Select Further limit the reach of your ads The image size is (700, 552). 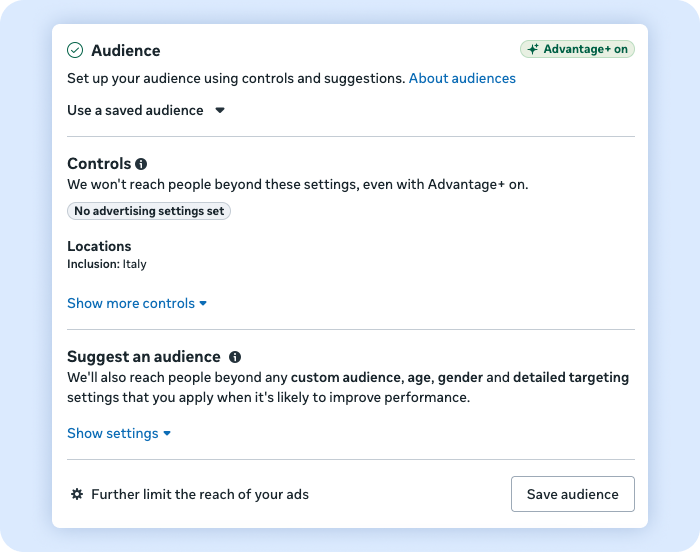coord(199,494)
